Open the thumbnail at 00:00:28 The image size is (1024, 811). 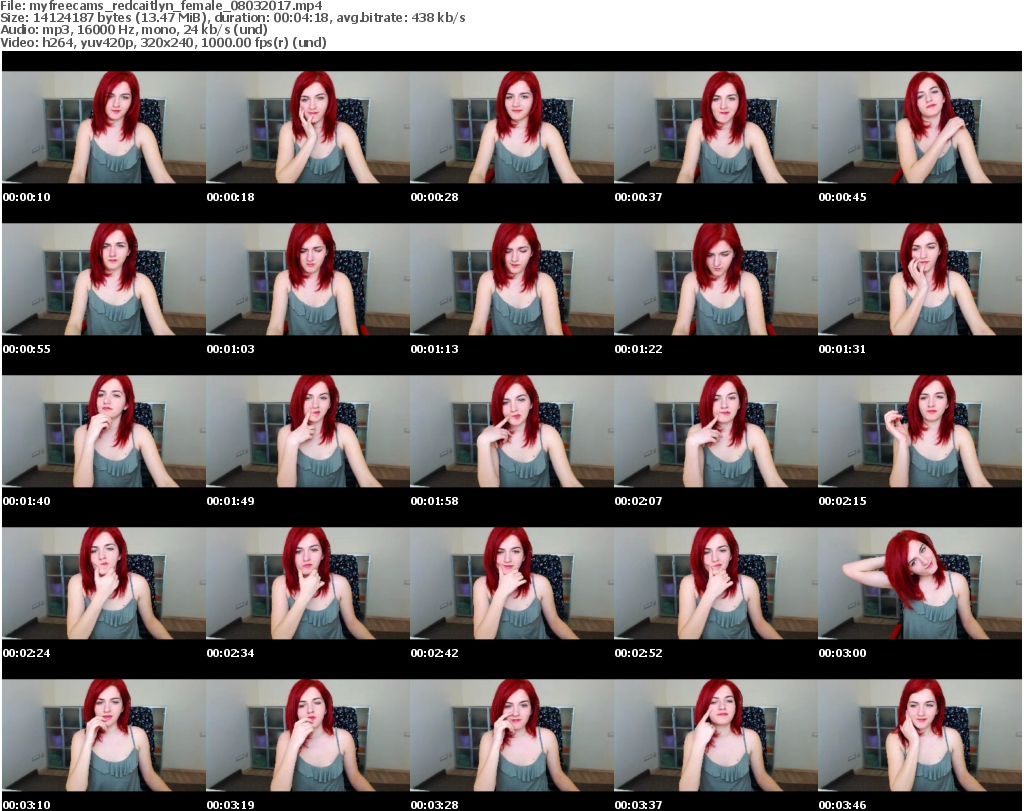(512, 127)
